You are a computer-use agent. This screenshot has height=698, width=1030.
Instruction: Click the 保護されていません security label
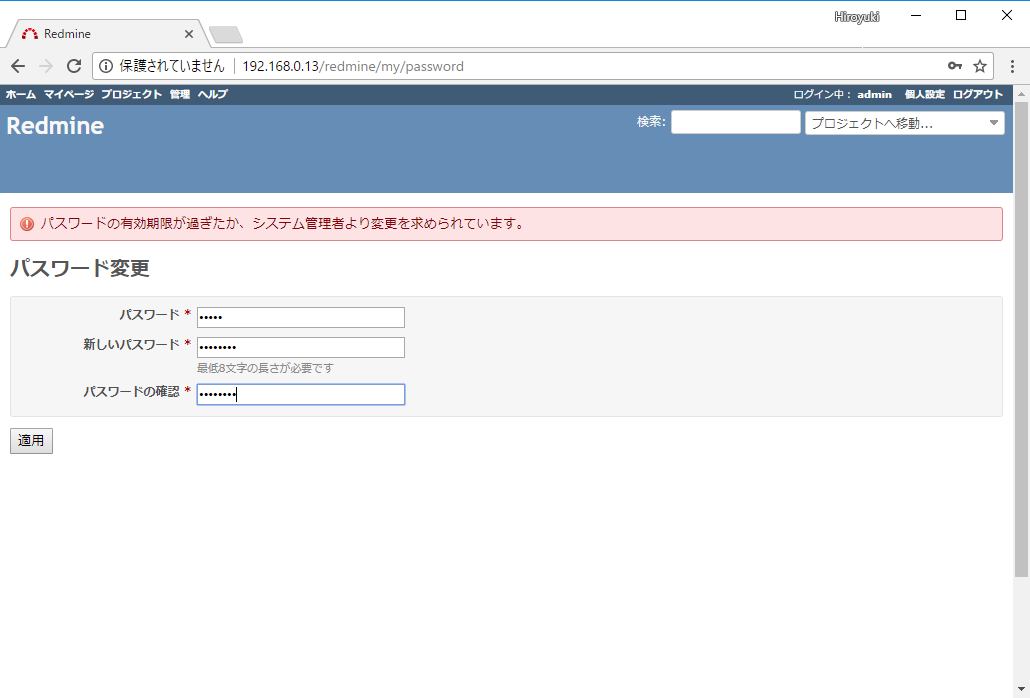click(x=171, y=66)
